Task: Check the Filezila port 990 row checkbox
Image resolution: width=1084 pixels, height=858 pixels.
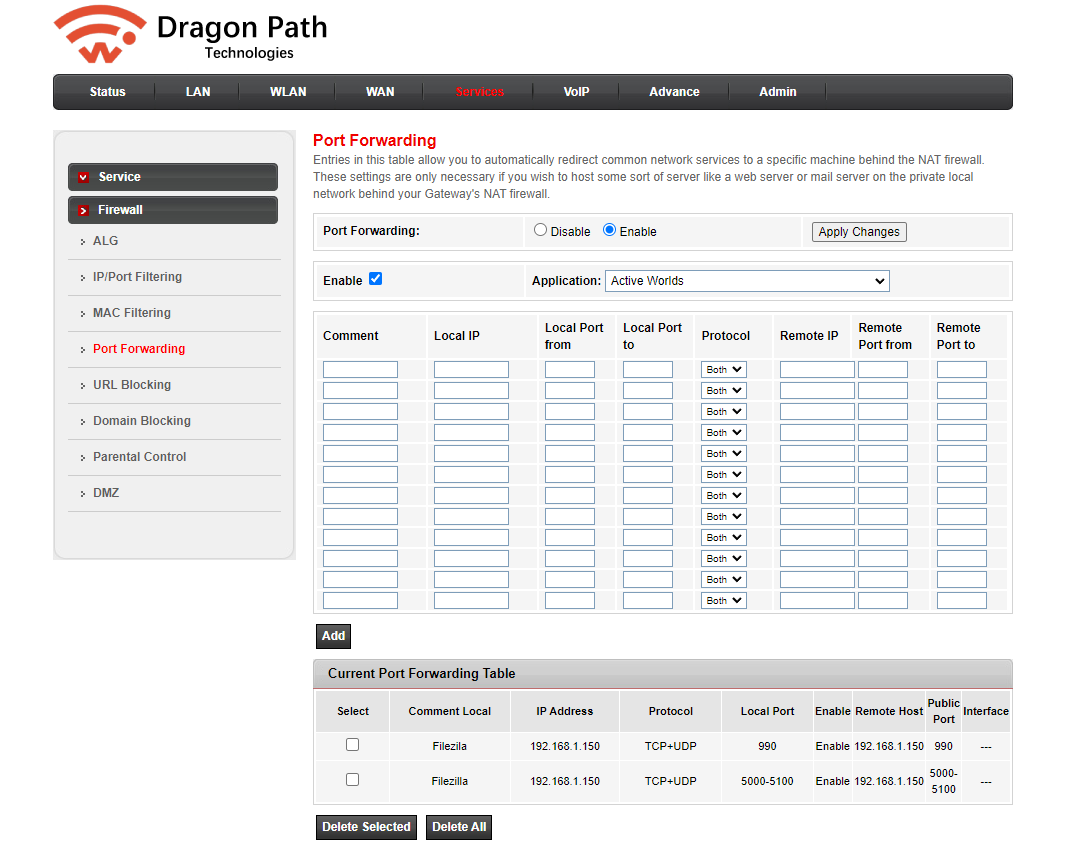Action: click(x=352, y=745)
